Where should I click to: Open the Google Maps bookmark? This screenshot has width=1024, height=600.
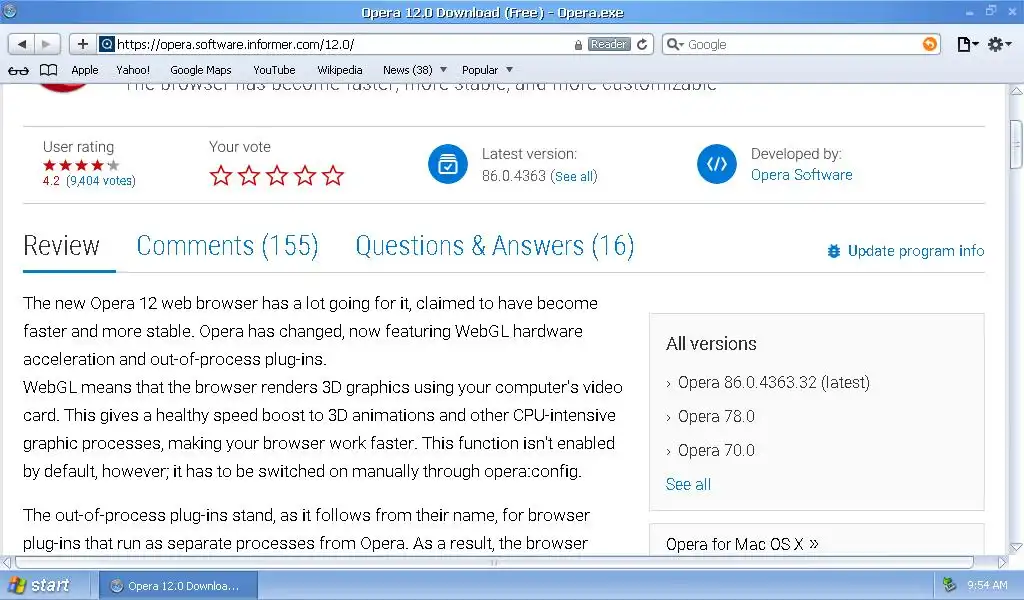200,70
